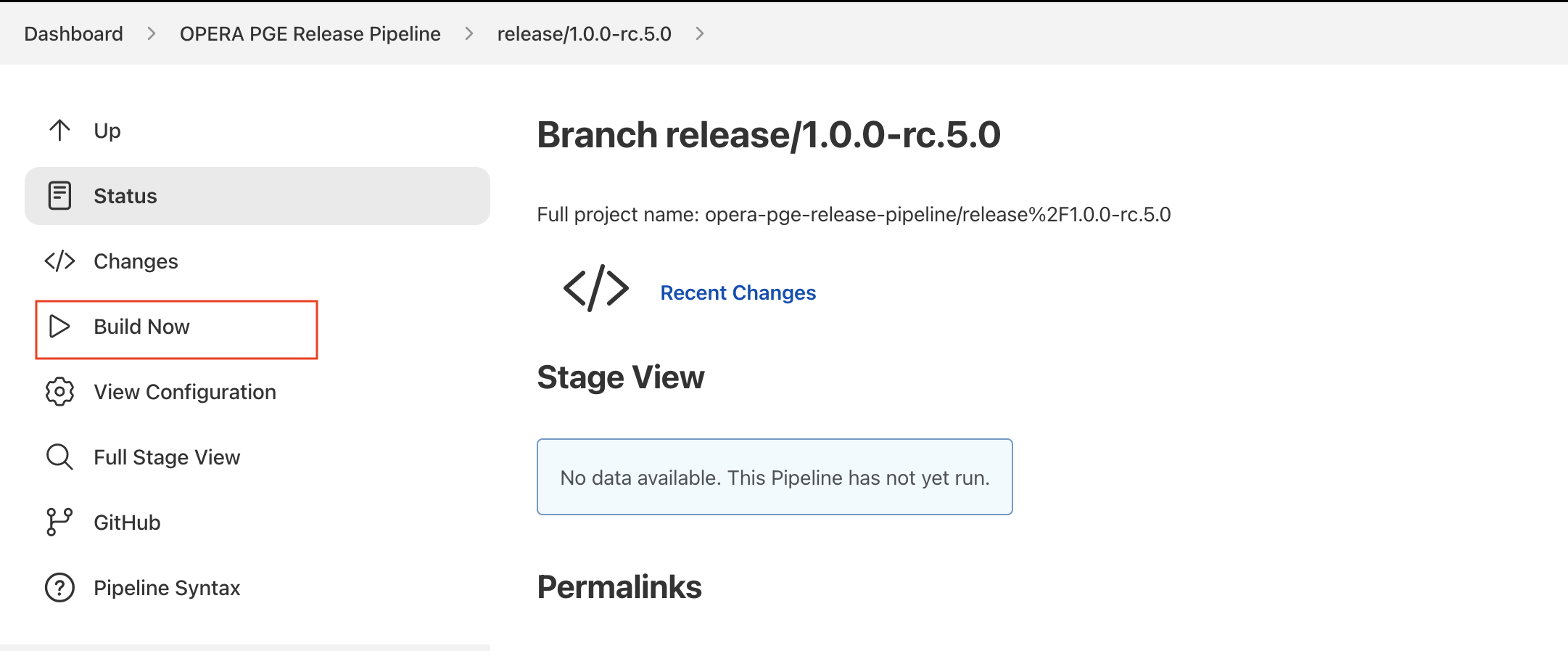Click the Up arrow icon
This screenshot has height=651, width=1568.
click(59, 131)
